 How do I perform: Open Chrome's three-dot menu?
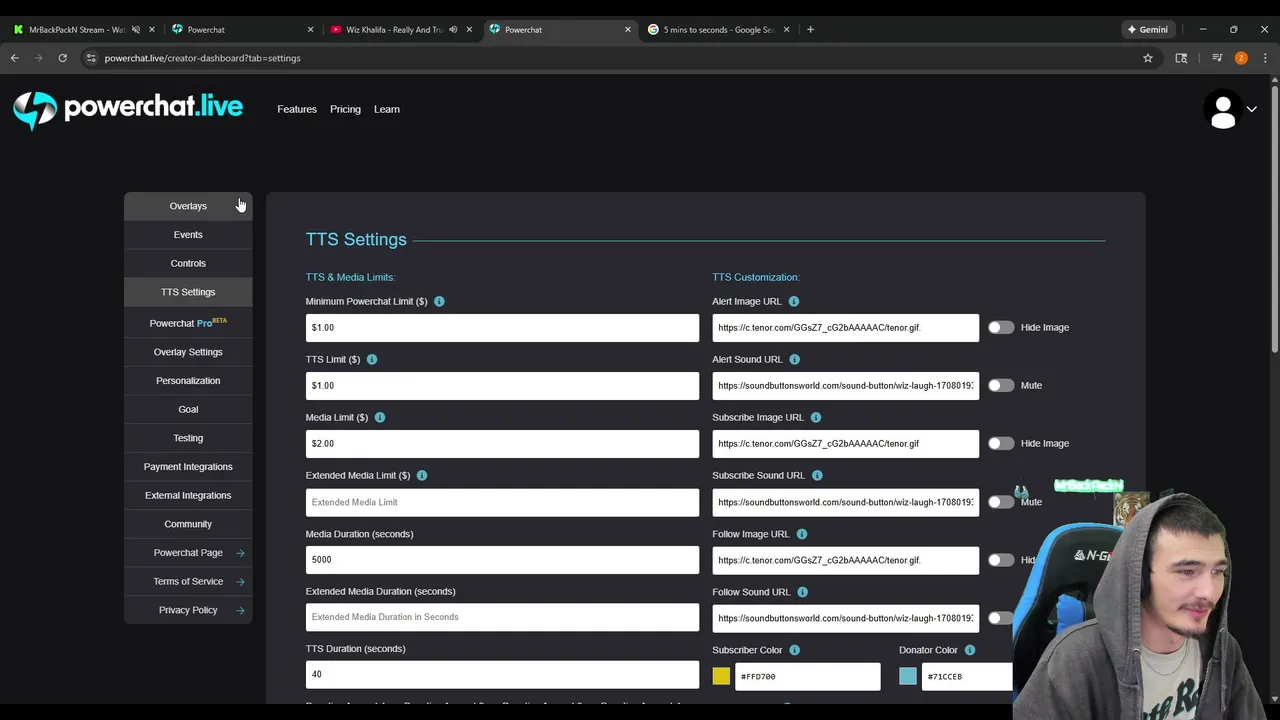pyautogui.click(x=1265, y=58)
